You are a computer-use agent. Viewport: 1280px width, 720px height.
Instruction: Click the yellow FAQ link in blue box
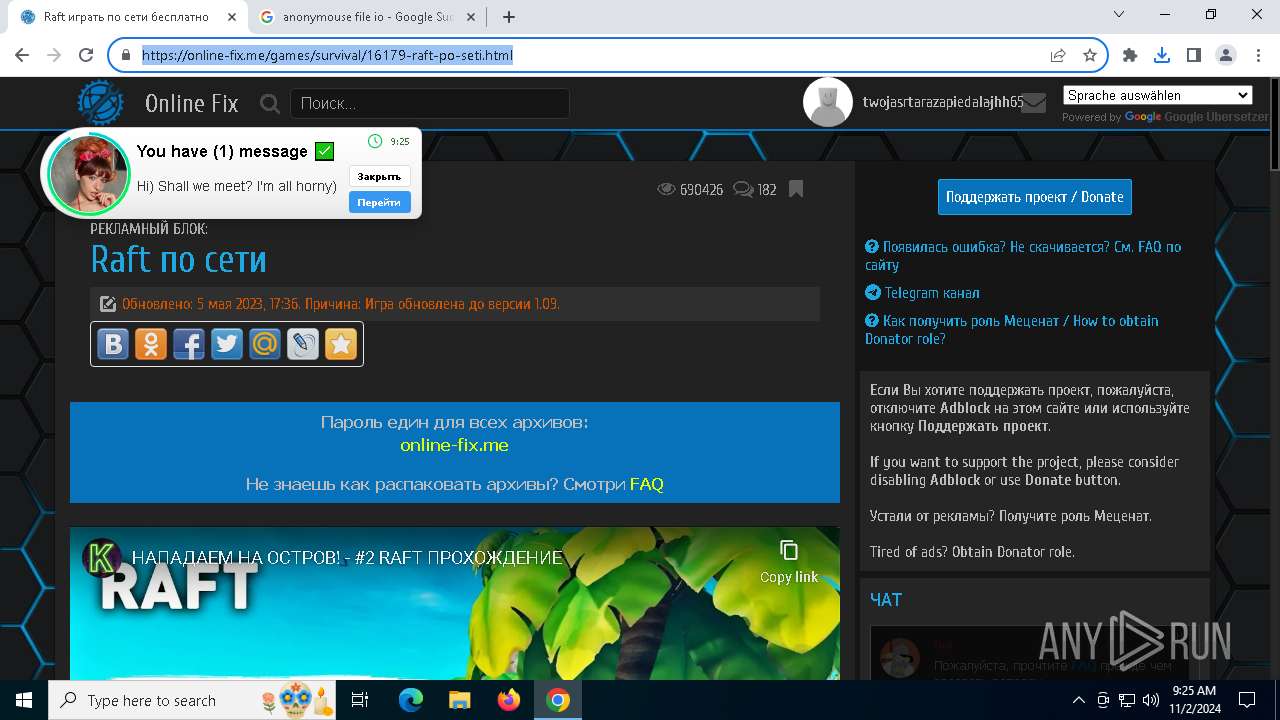(x=647, y=484)
